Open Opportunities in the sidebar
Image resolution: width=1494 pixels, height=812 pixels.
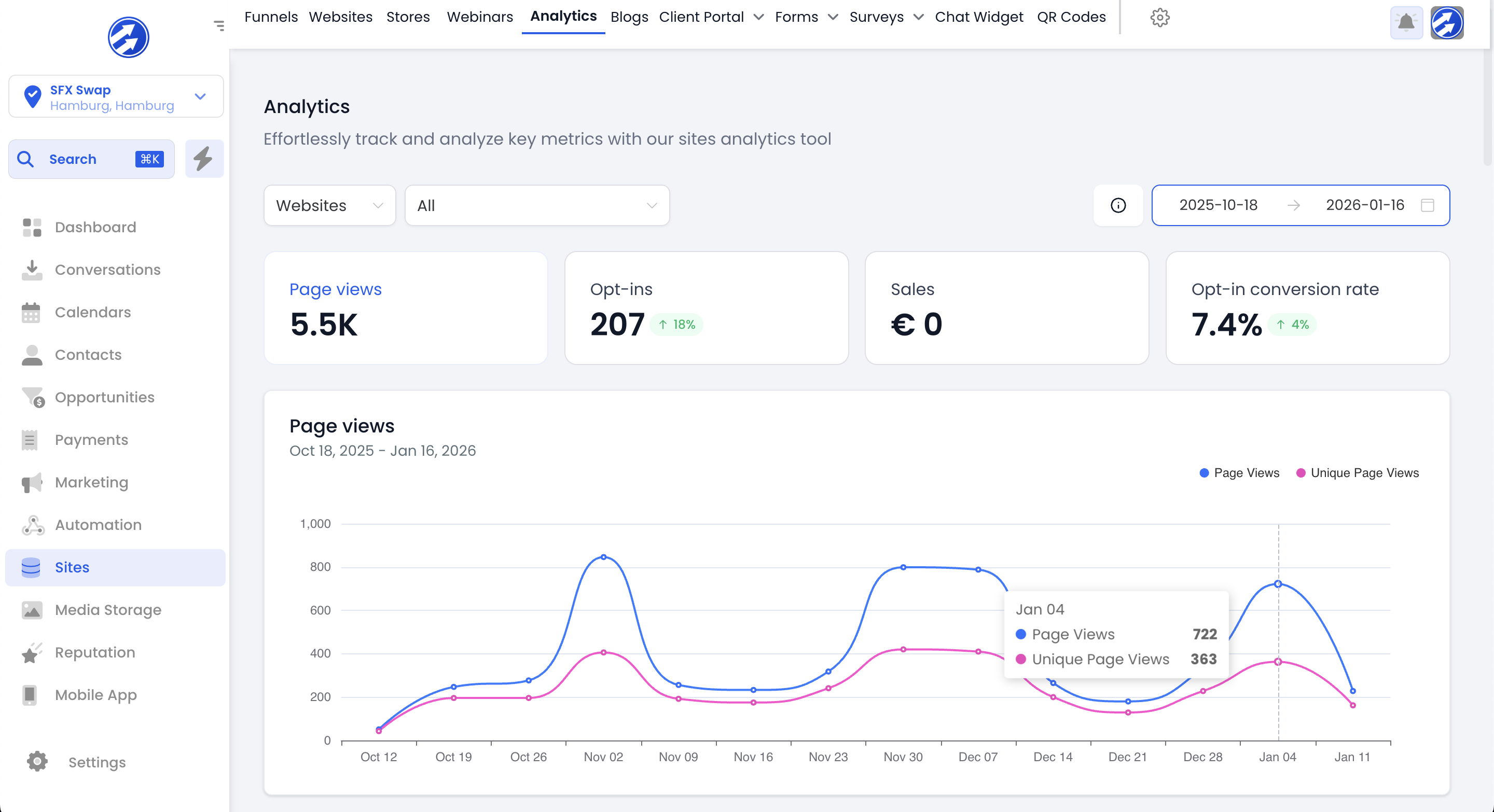104,397
